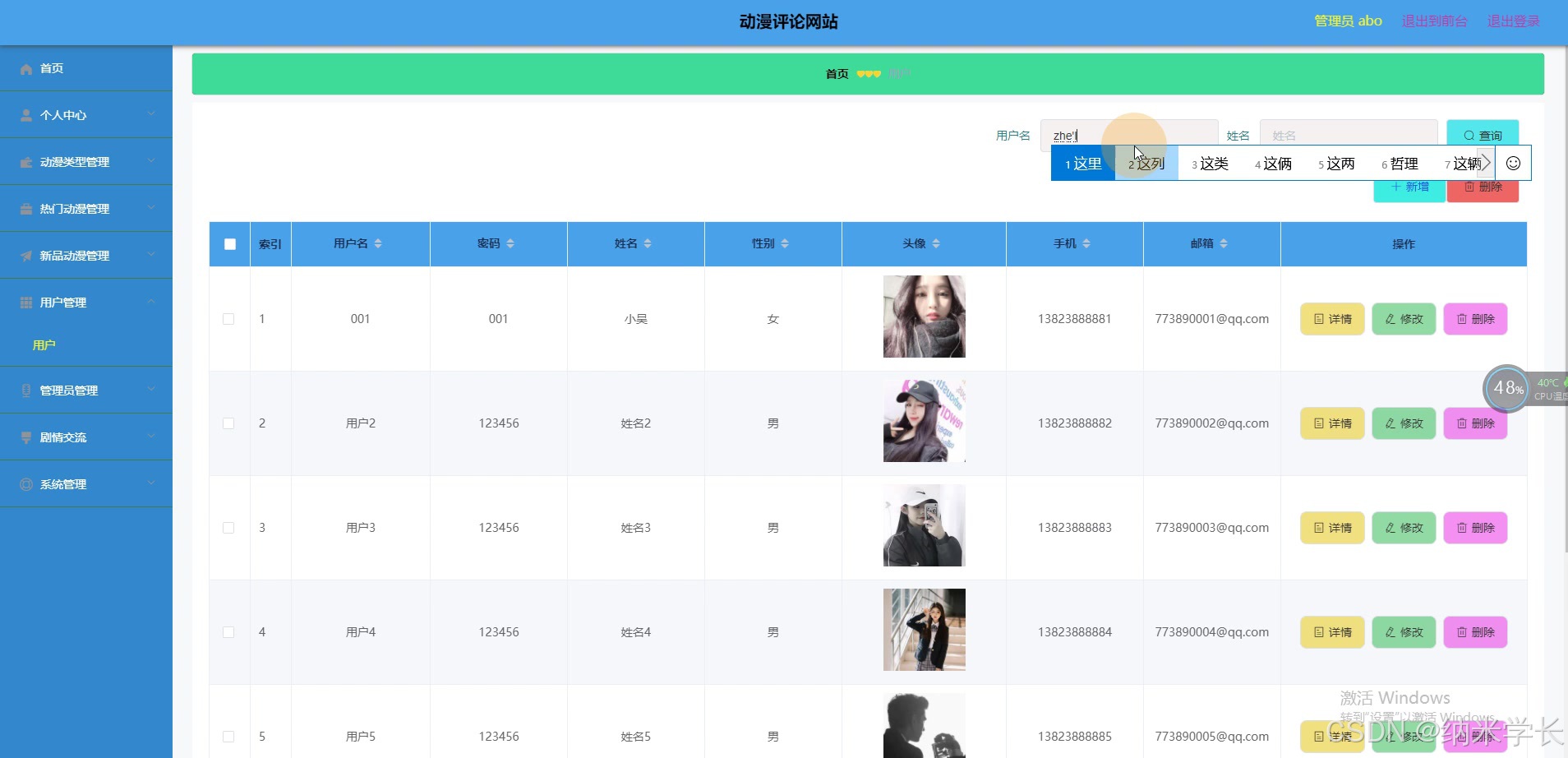The height and width of the screenshot is (758, 1568).
Task: Select the 首页 home icon in sidebar
Action: (x=25, y=68)
